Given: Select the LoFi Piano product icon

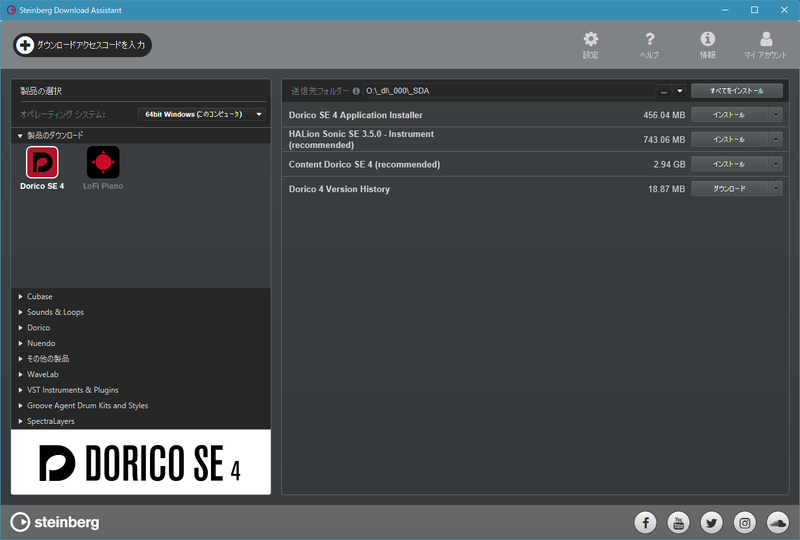Looking at the screenshot, I should point(103,162).
